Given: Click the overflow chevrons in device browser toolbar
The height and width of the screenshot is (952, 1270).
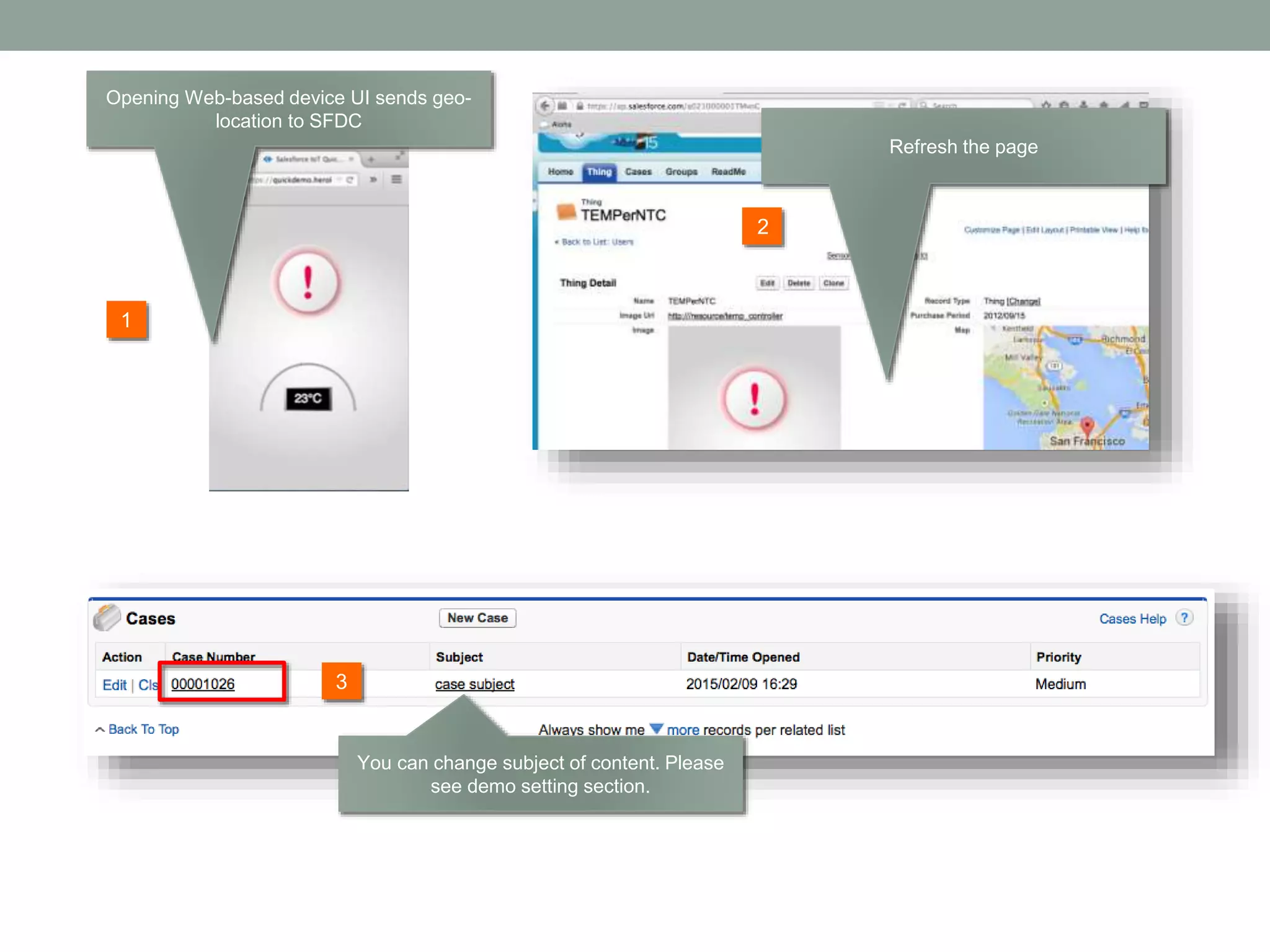Looking at the screenshot, I should coord(373,180).
